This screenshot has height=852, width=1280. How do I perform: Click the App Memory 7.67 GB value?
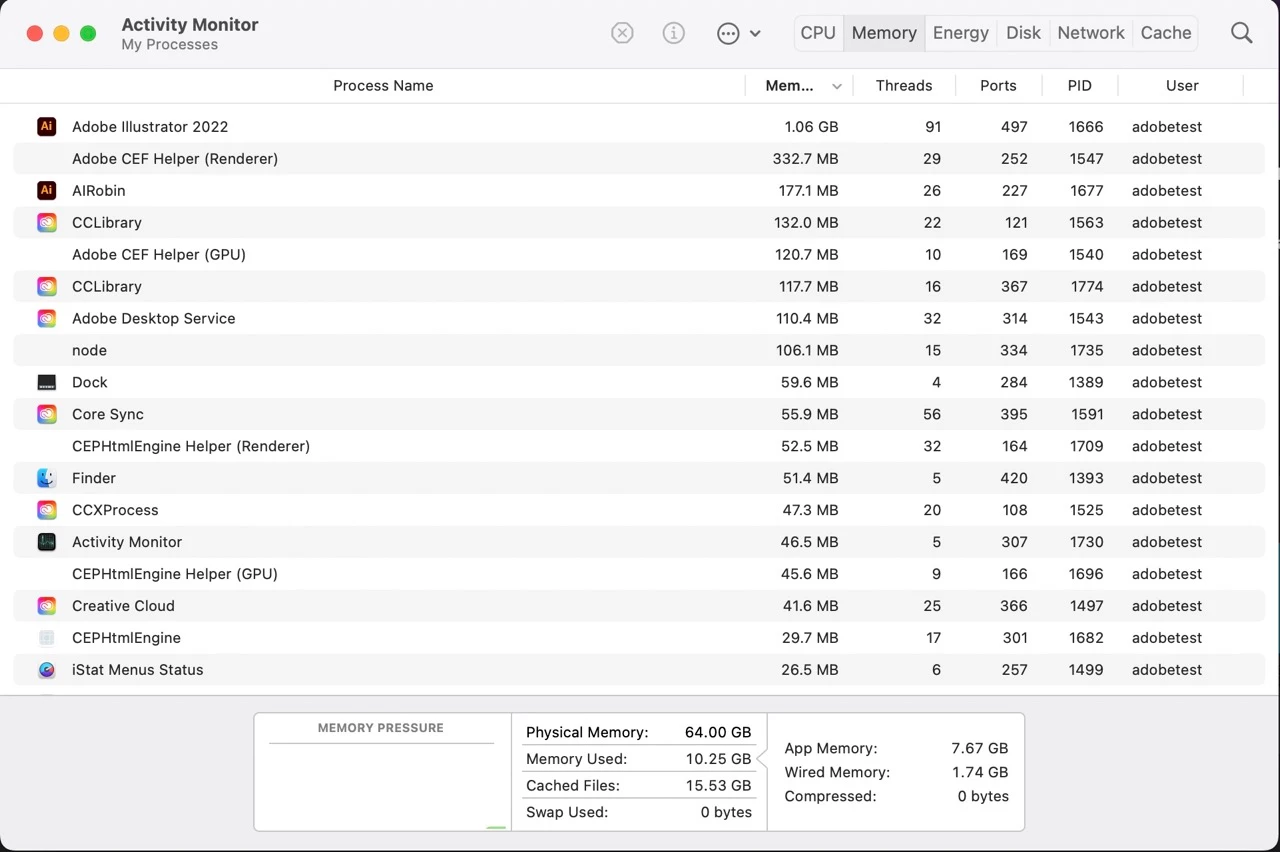[980, 749]
